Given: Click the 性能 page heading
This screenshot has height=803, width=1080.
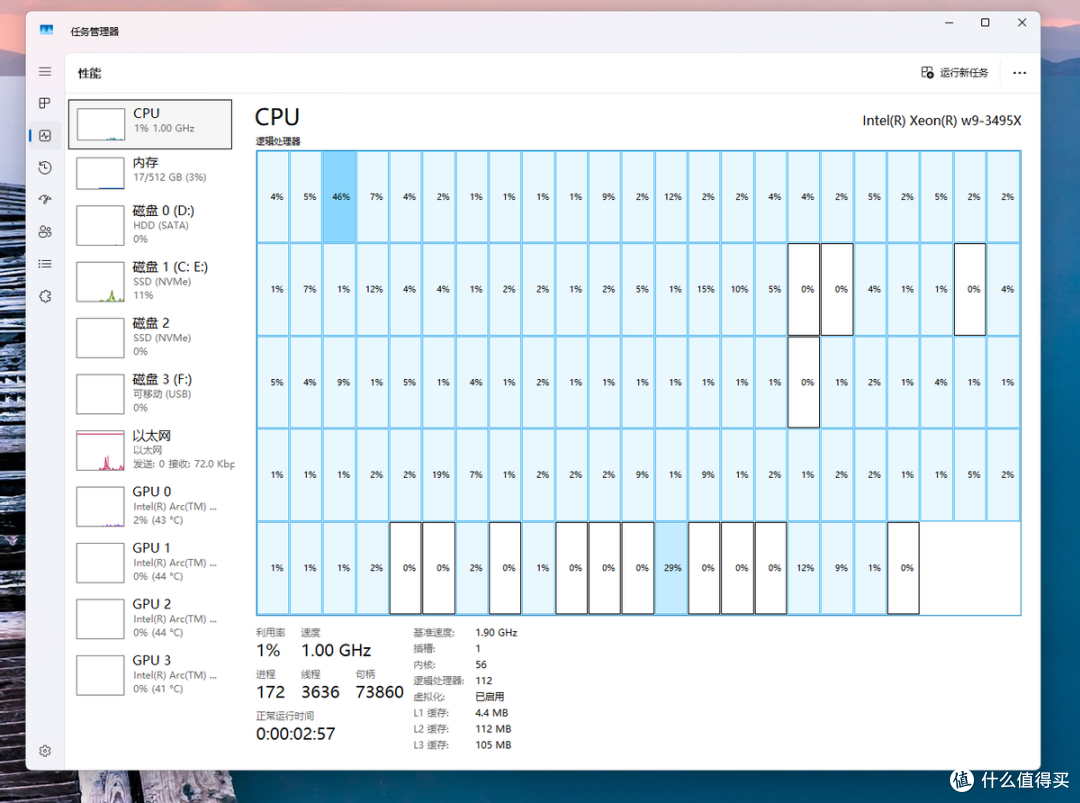Looking at the screenshot, I should [90, 73].
